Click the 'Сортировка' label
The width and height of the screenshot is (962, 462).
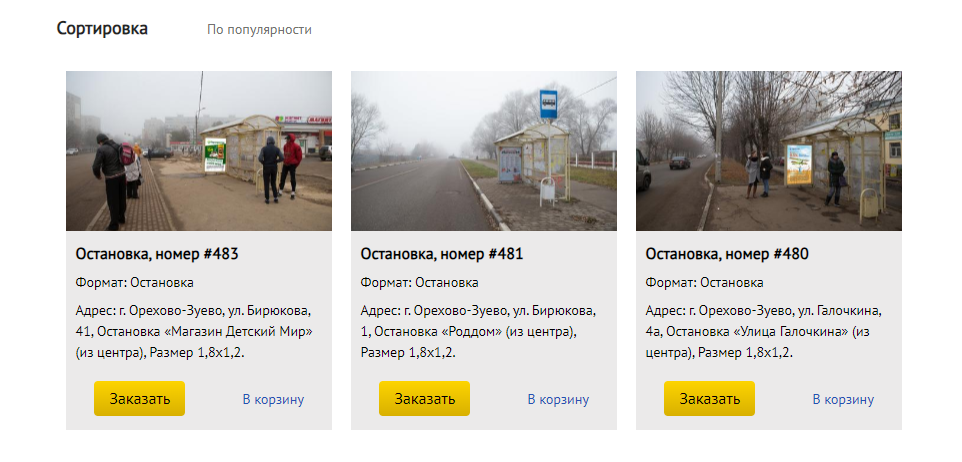tap(102, 29)
